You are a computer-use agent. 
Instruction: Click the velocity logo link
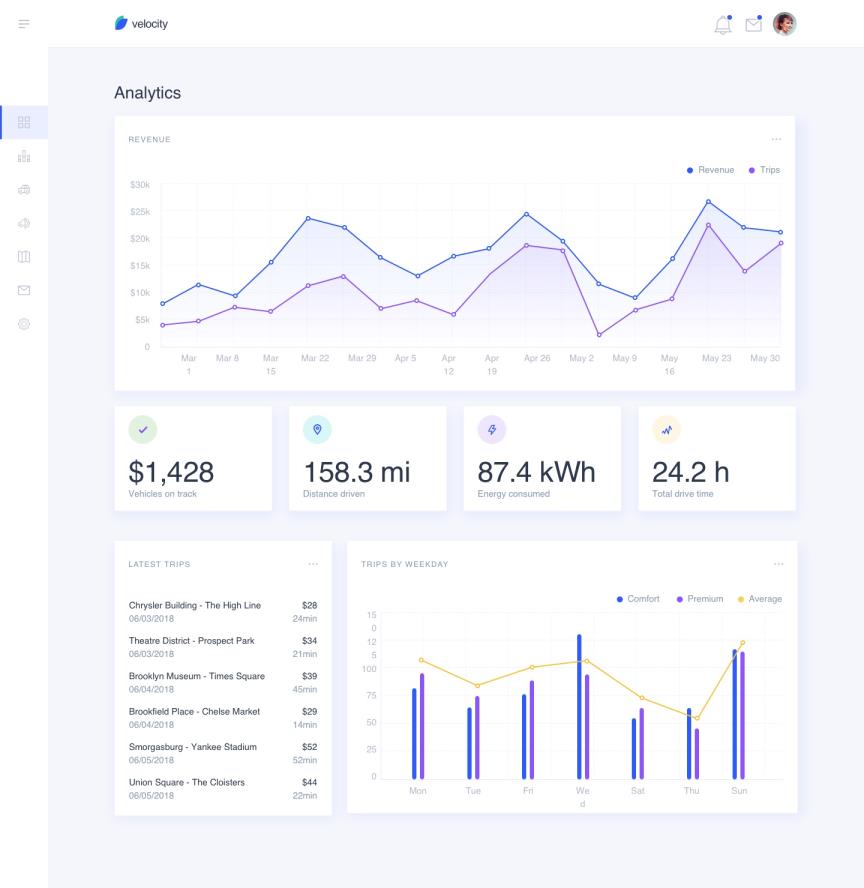click(142, 24)
